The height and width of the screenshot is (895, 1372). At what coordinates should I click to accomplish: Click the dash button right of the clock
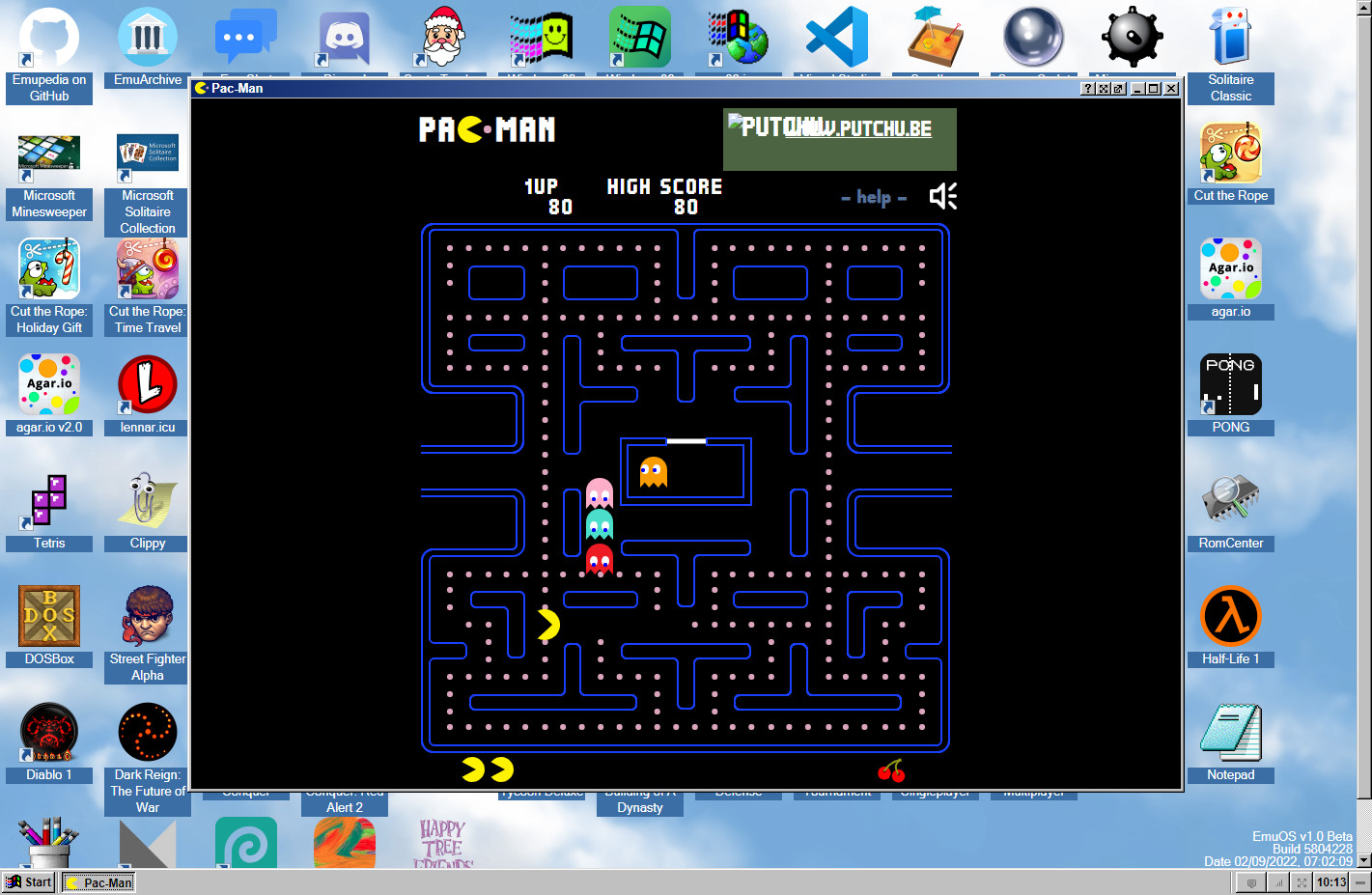tap(1360, 882)
